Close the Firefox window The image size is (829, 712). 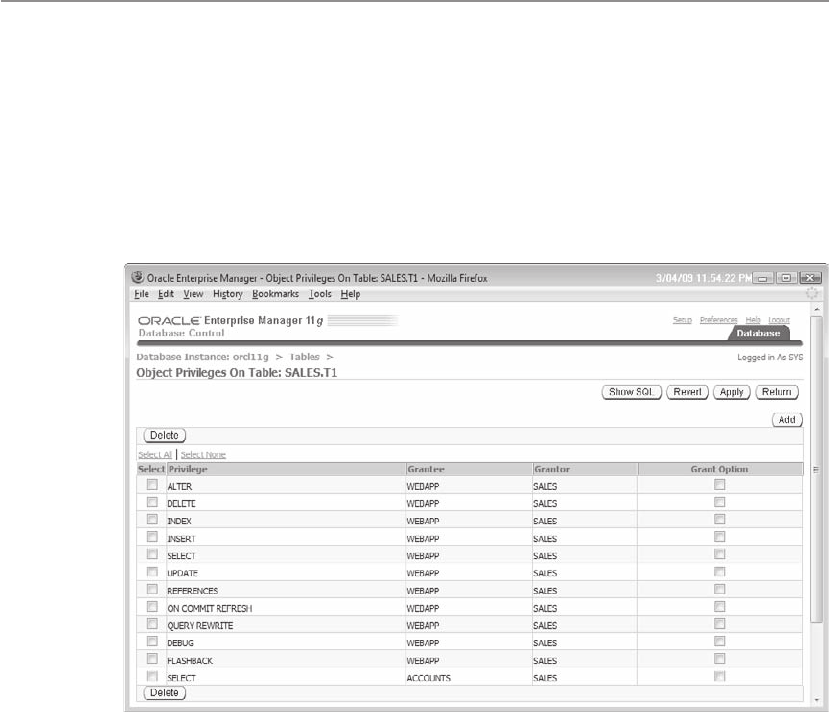click(810, 278)
